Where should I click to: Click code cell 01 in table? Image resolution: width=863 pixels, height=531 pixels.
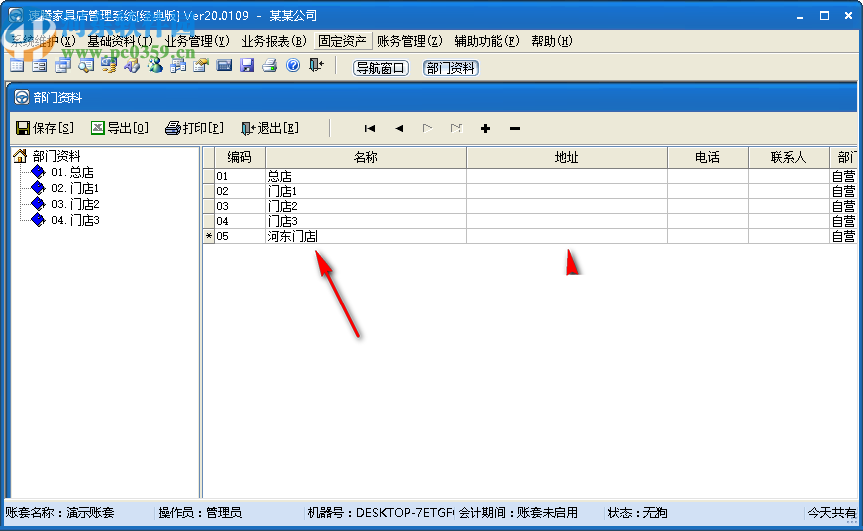click(239, 176)
